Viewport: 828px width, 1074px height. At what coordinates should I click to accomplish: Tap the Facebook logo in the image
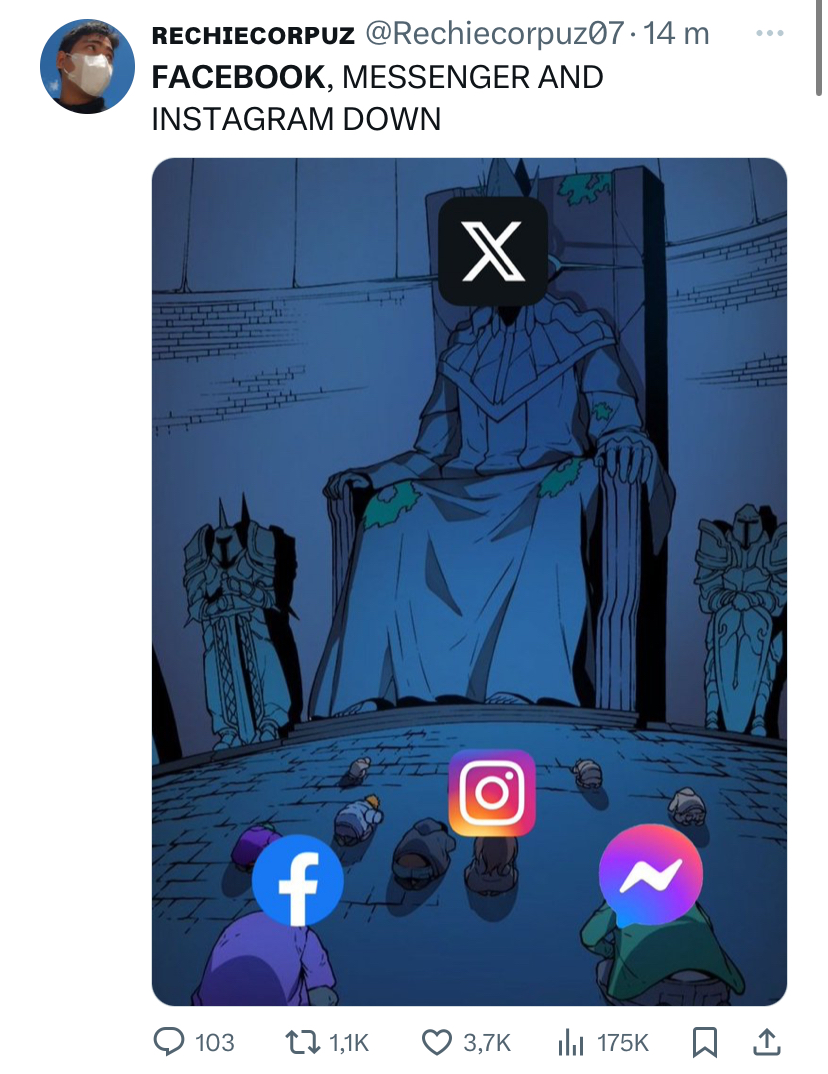coord(297,880)
